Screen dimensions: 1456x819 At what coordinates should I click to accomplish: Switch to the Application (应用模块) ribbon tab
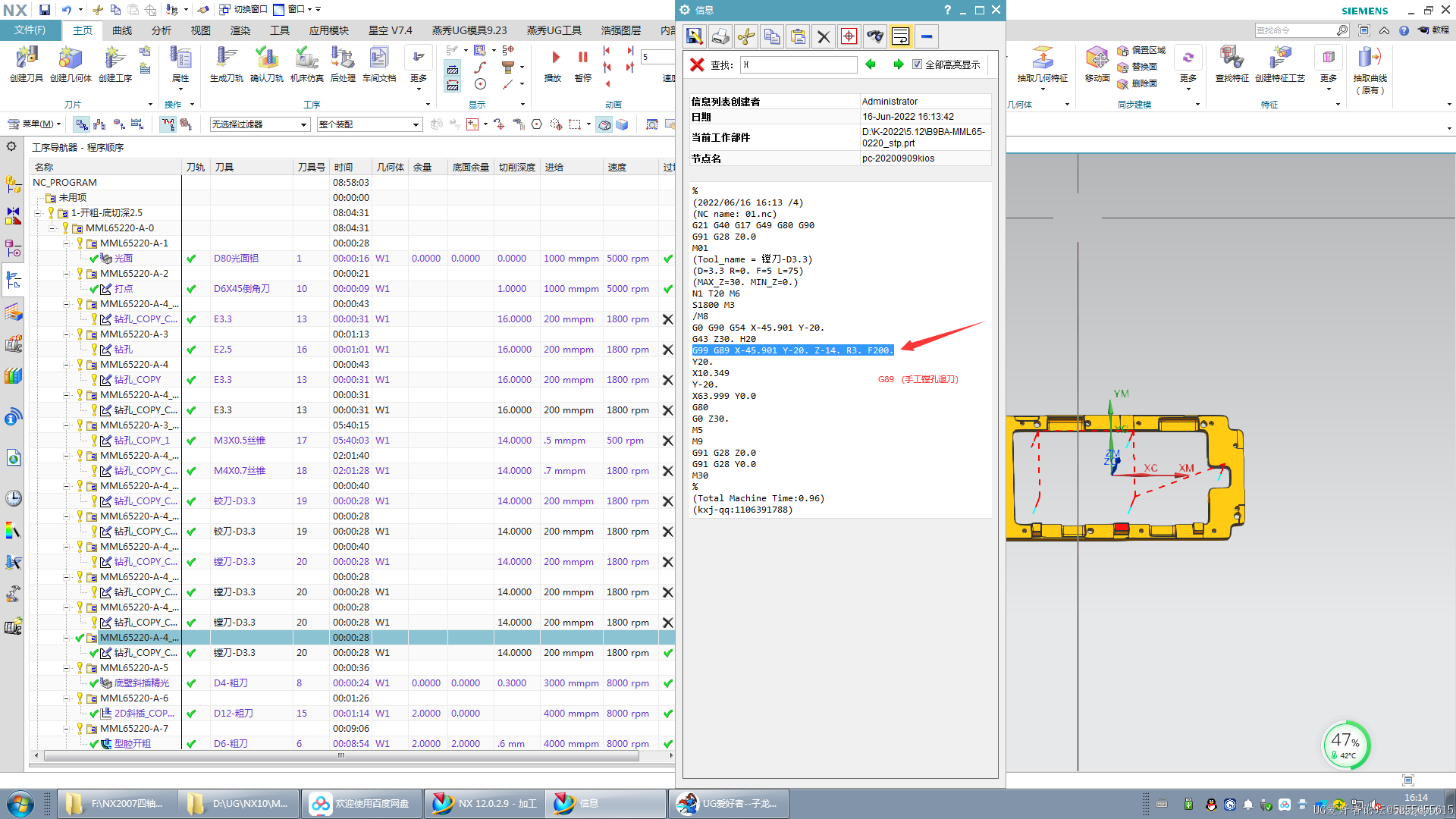[x=329, y=30]
